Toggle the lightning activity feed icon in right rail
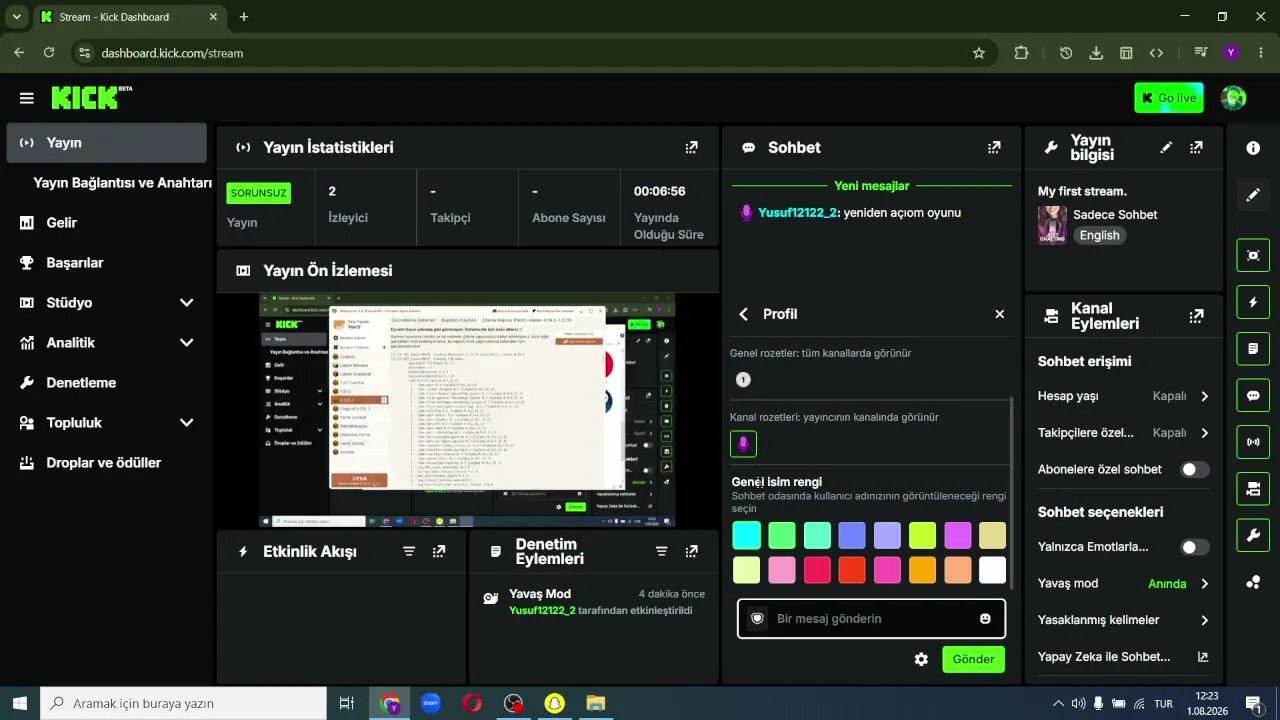The image size is (1280, 720). point(1253,302)
